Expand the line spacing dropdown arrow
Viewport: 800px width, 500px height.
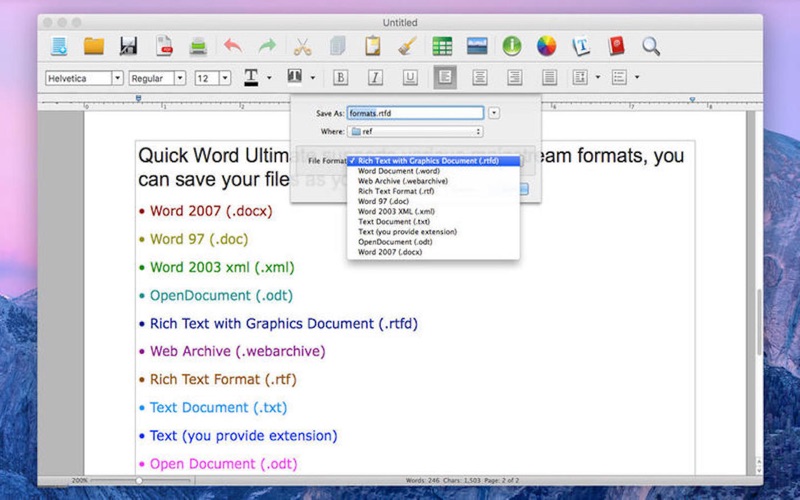coord(598,78)
